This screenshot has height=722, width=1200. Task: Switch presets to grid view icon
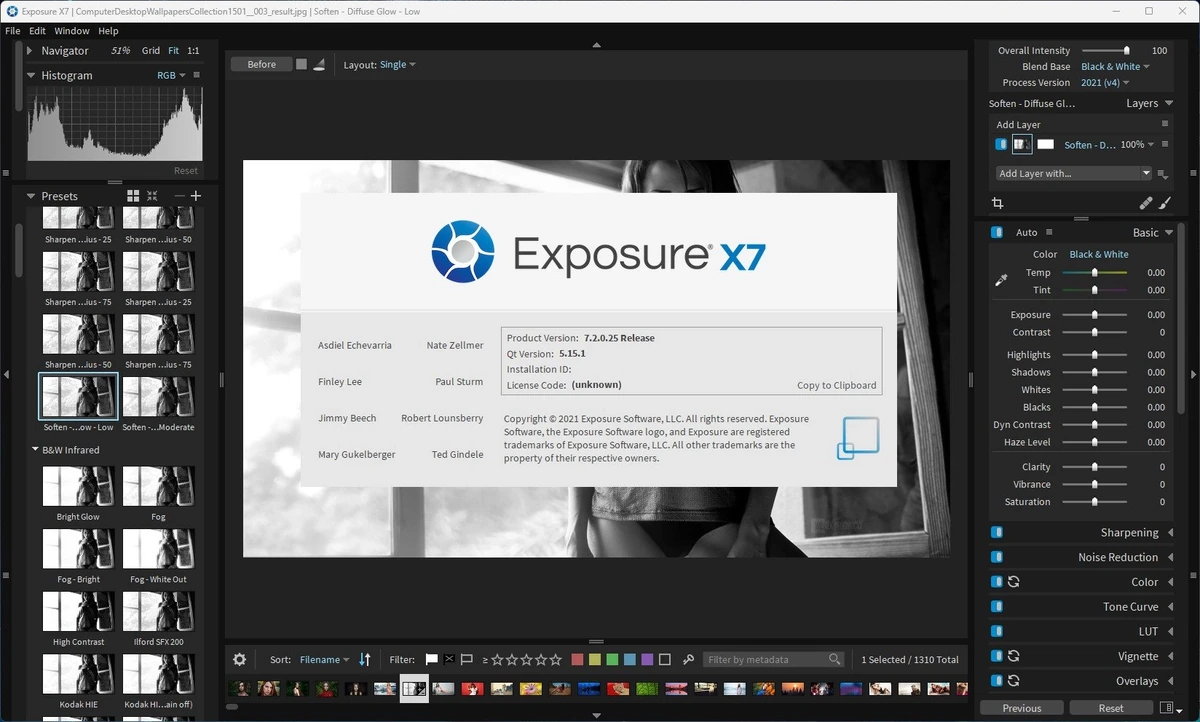tap(133, 196)
